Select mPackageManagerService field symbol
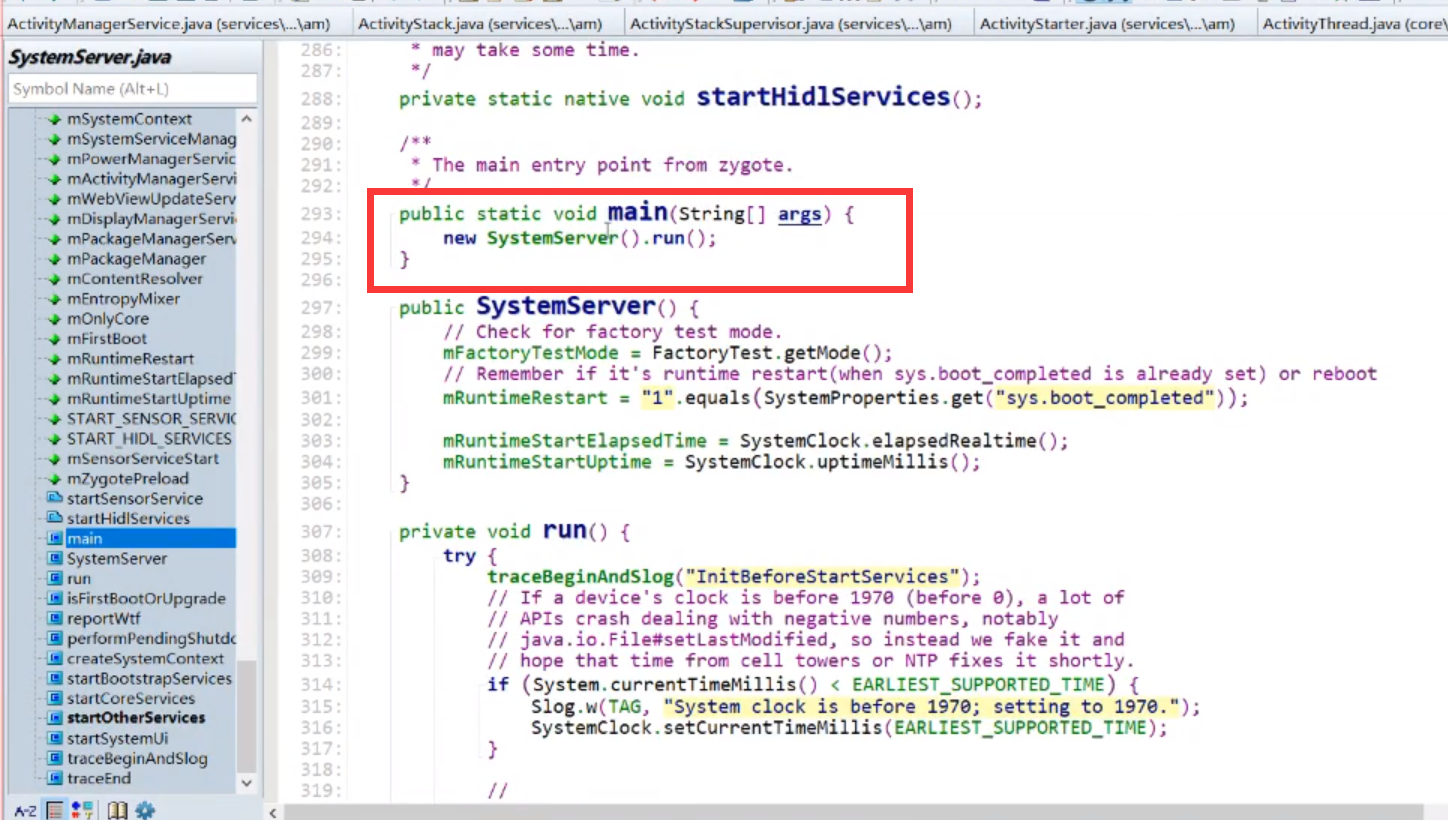The width and height of the screenshot is (1448, 820). click(151, 239)
